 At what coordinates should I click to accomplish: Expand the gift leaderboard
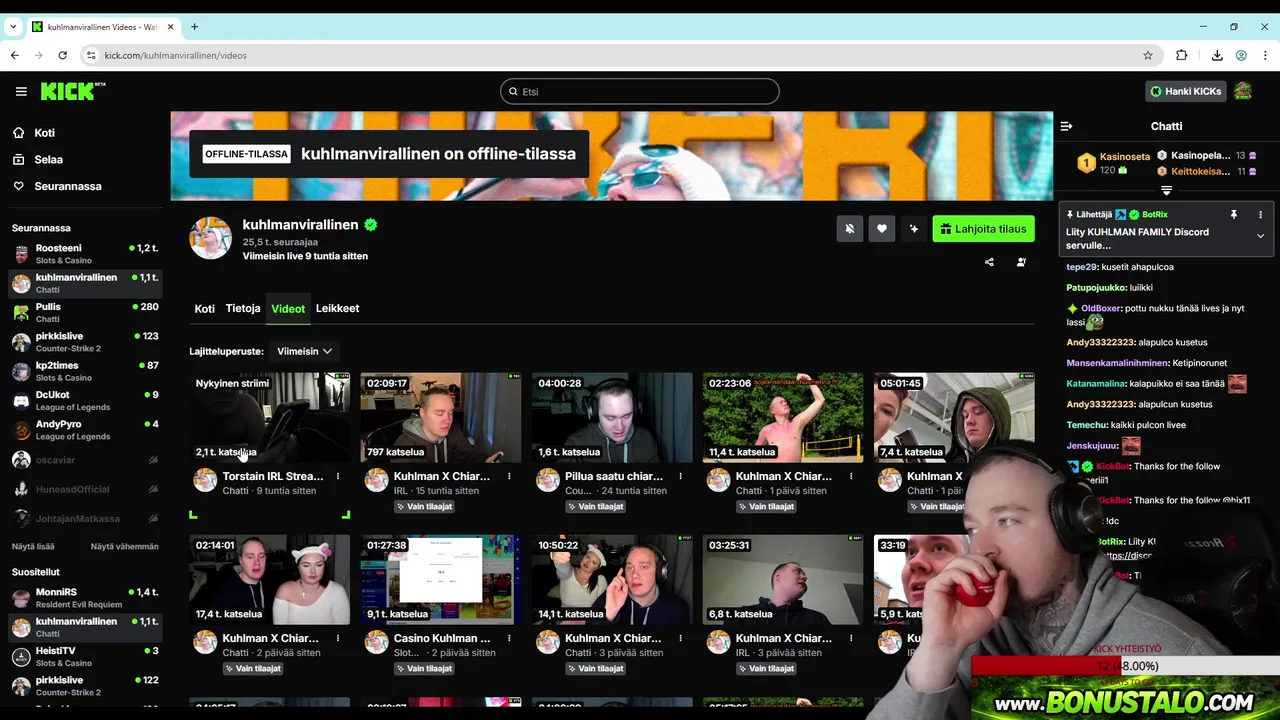pos(1166,190)
